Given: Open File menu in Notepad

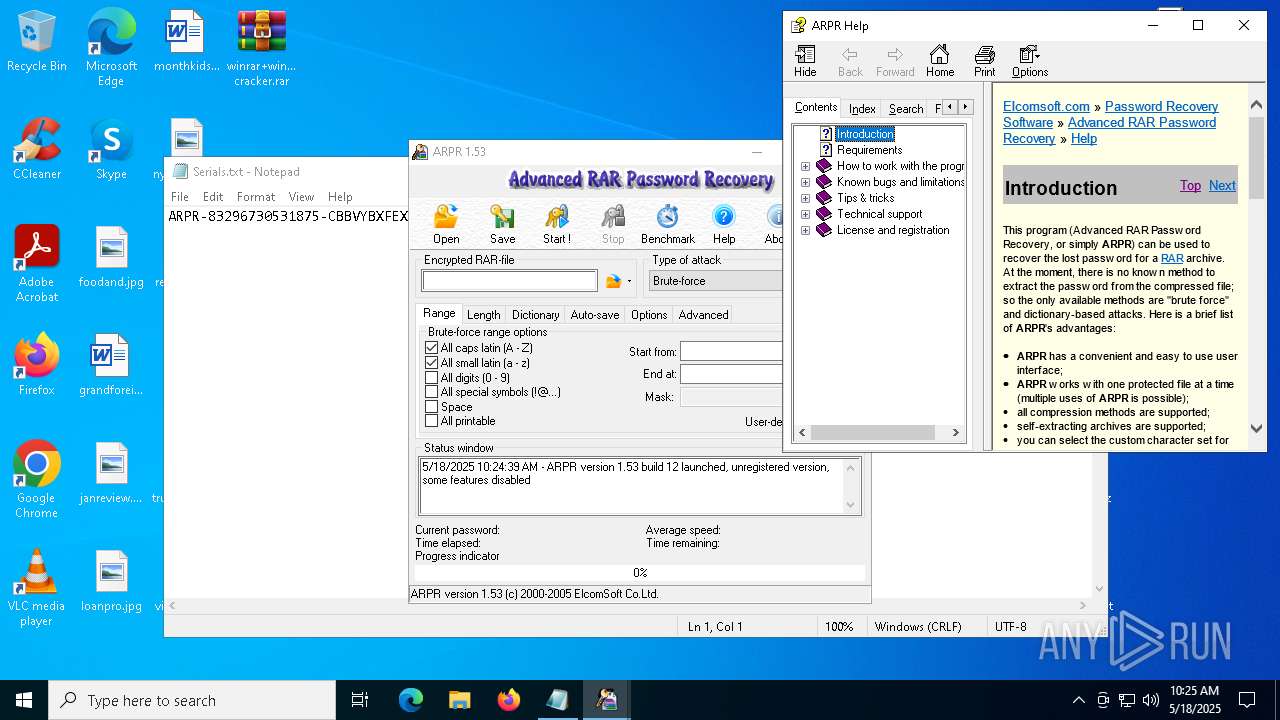Looking at the screenshot, I should pos(180,197).
